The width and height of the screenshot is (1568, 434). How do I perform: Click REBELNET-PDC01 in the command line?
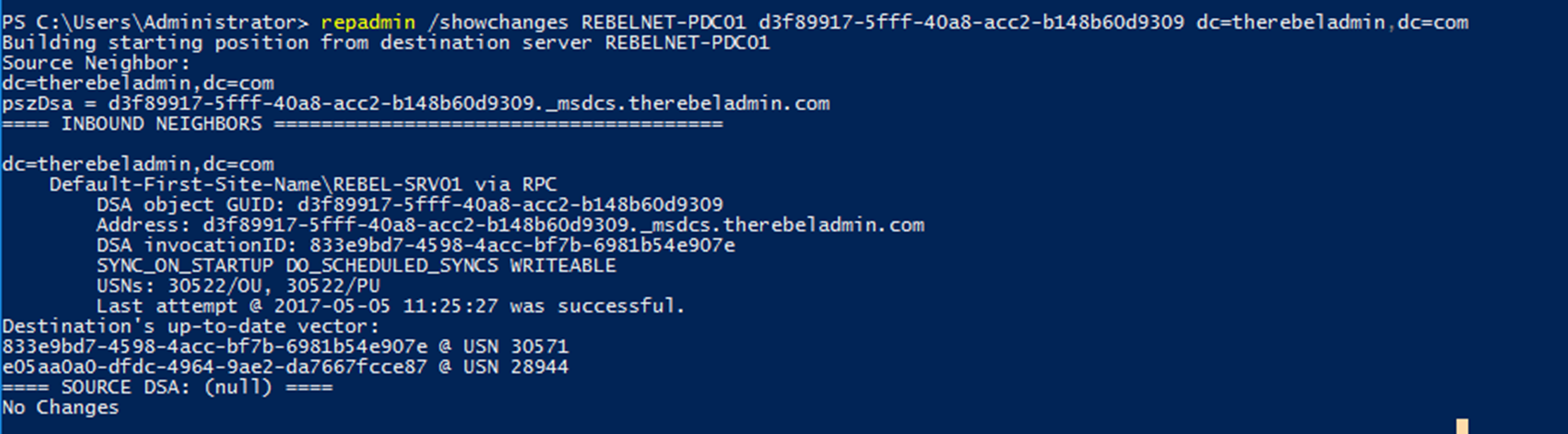click(x=663, y=23)
